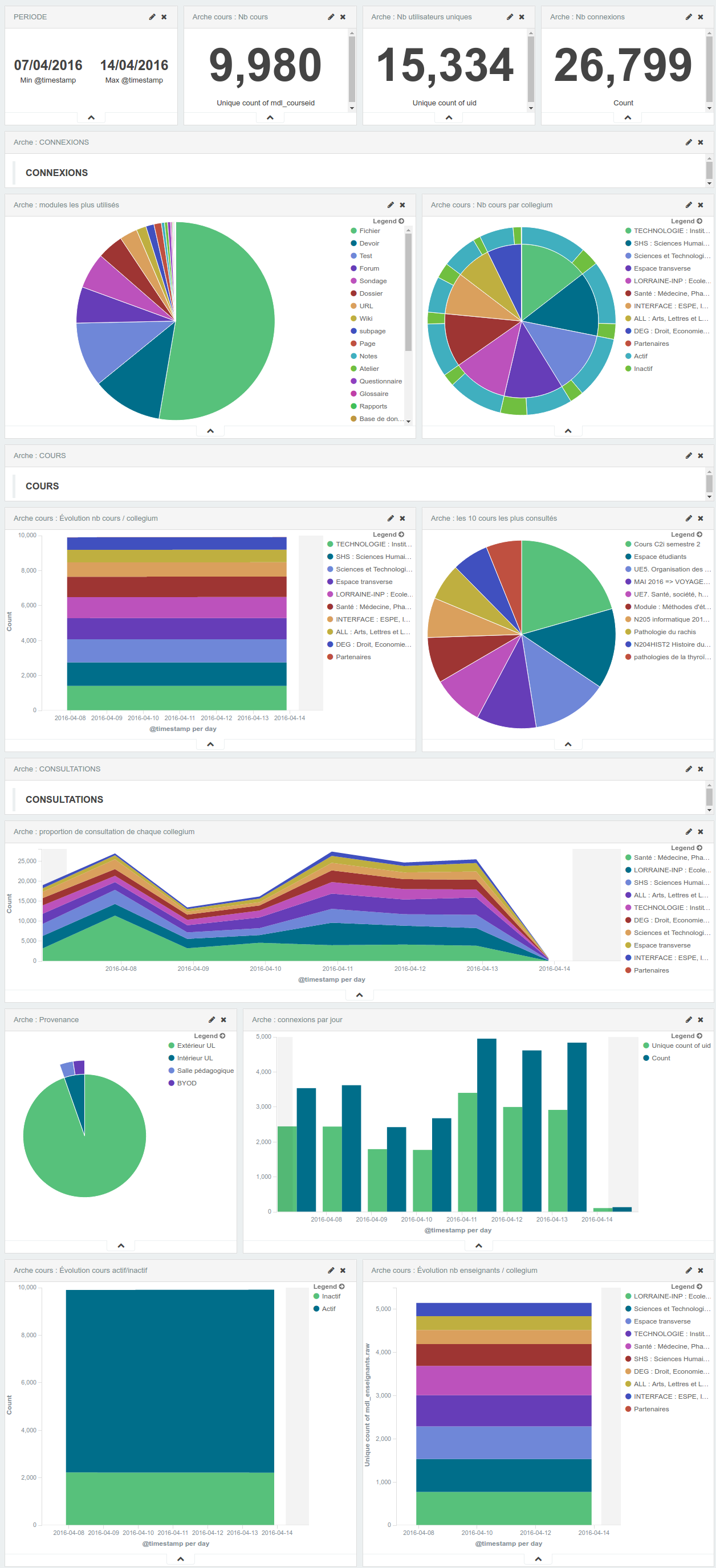The width and height of the screenshot is (716, 1568).
Task: Collapse the PERIODE panel using bottom chevron
Action: coord(91,117)
